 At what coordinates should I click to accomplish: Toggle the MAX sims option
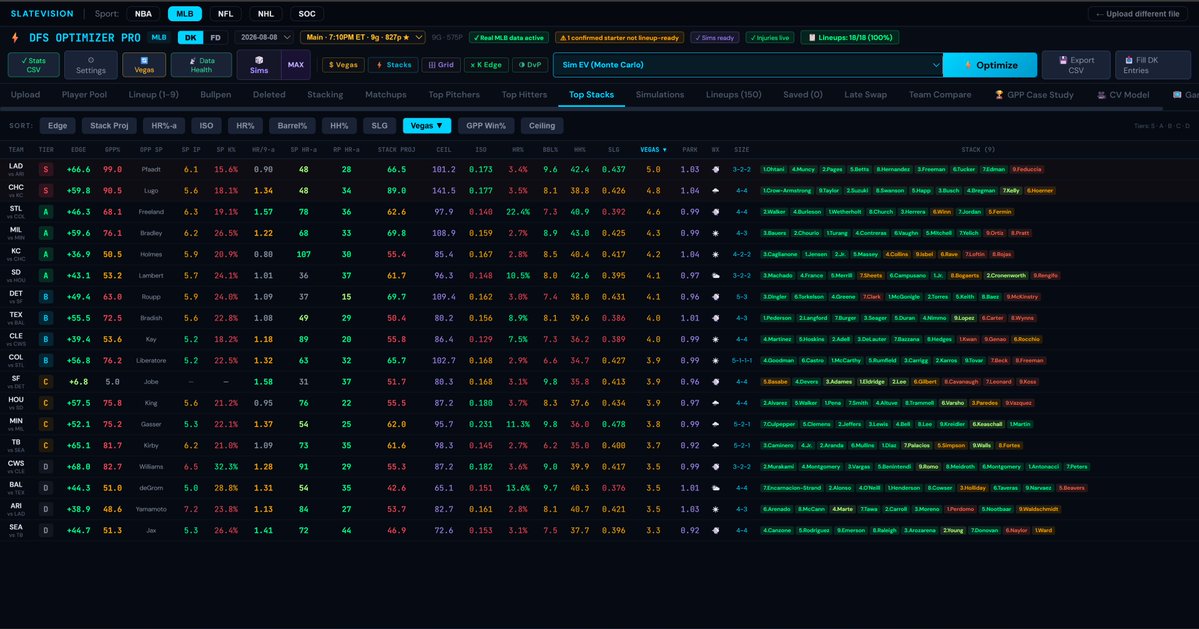[x=295, y=65]
